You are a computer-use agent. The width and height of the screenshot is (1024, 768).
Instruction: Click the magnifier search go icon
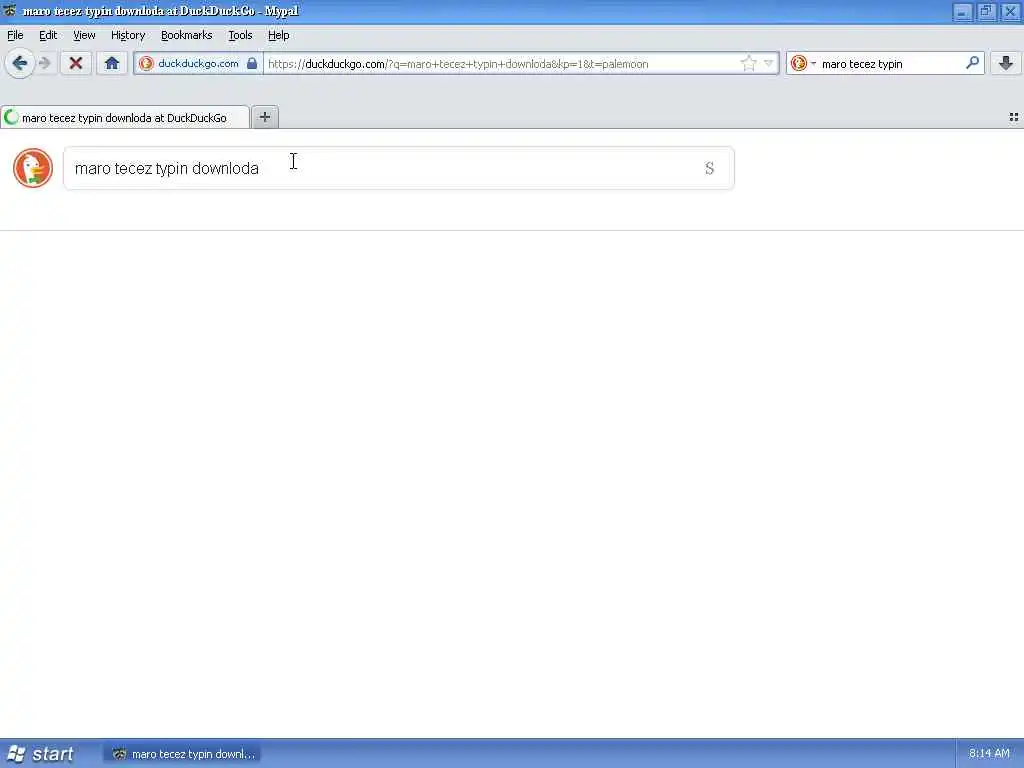click(972, 63)
